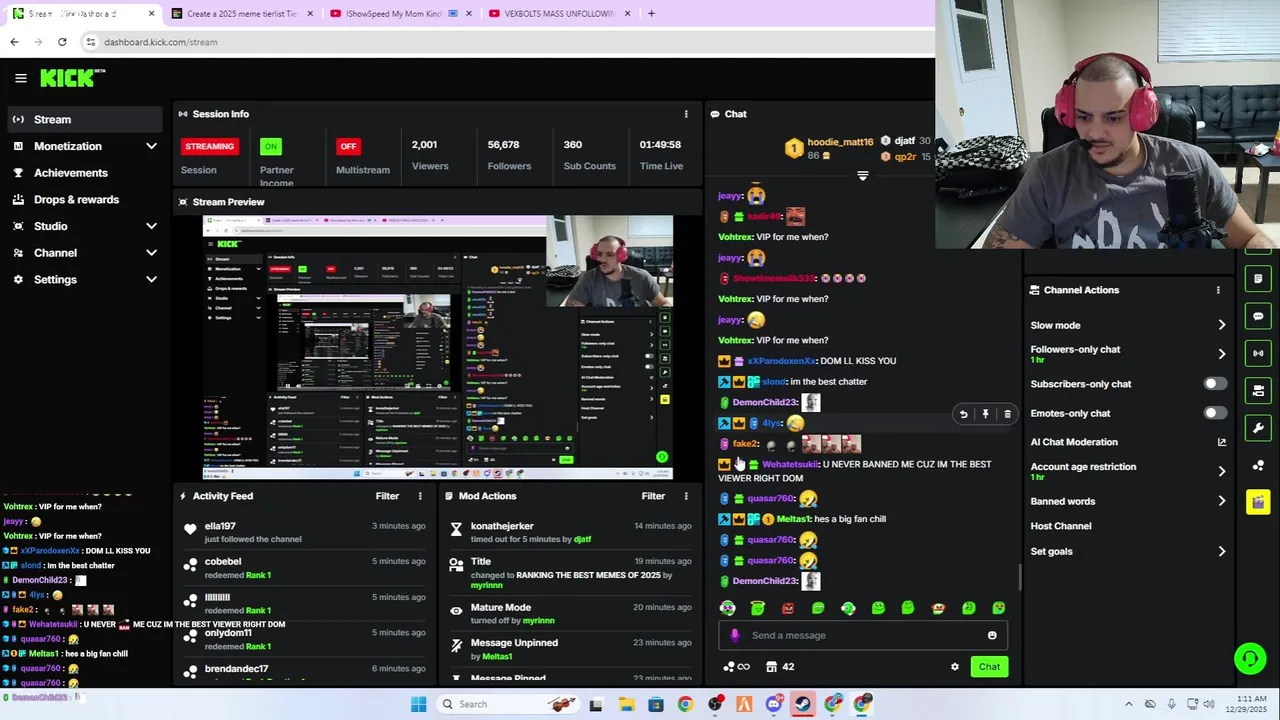Open Discord from the taskbar

tap(774, 704)
